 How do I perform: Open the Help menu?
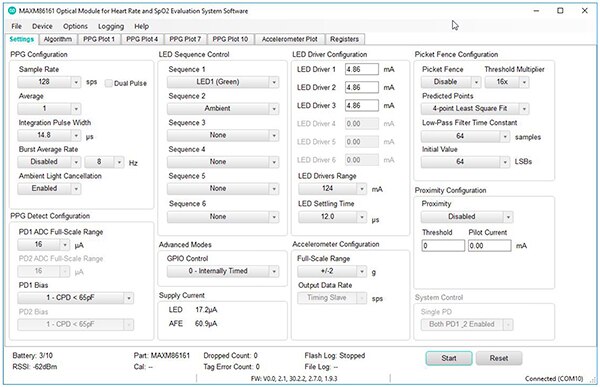click(142, 26)
